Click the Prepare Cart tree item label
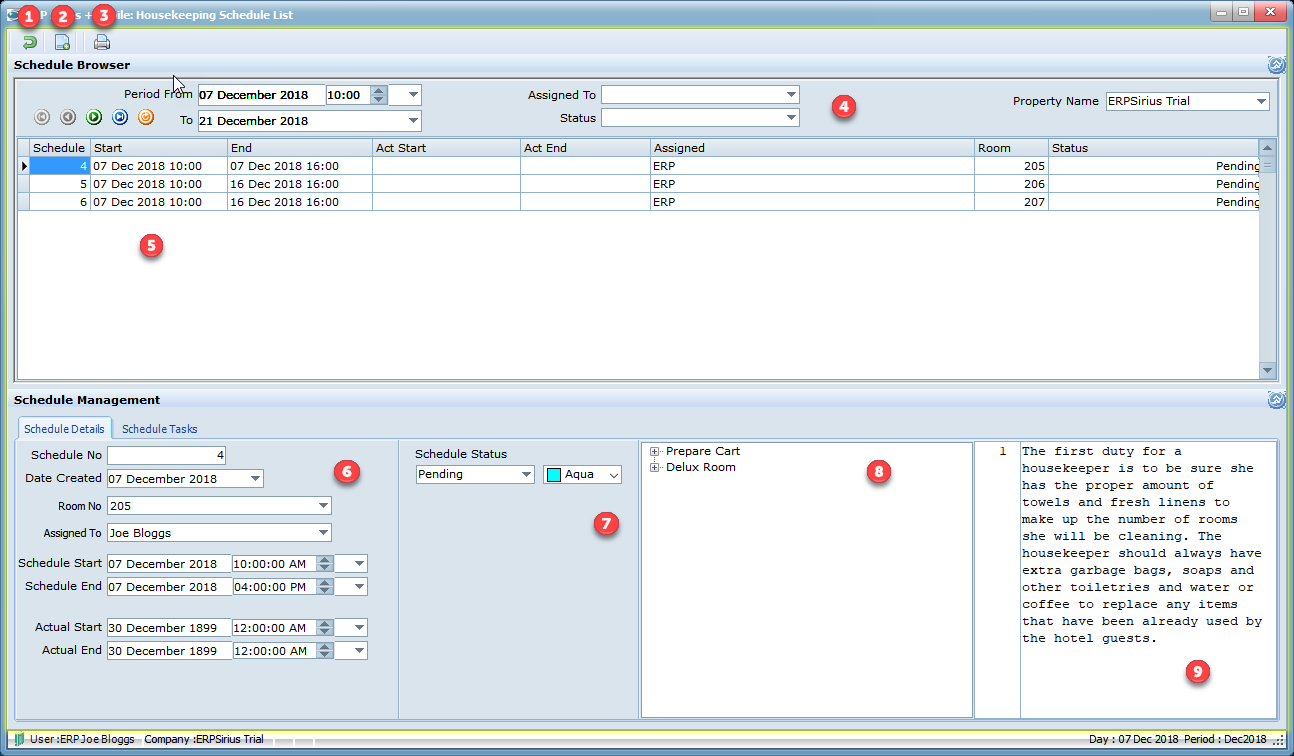1294x756 pixels. (x=703, y=452)
